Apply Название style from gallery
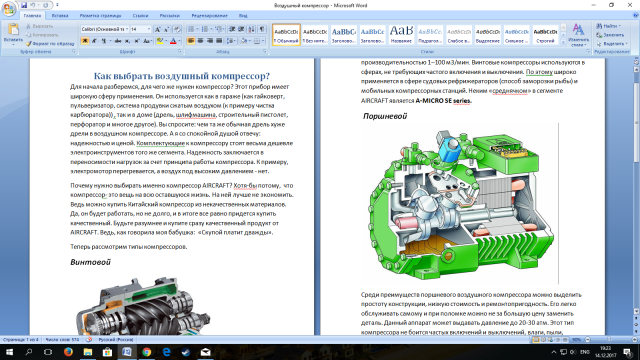 click(401, 34)
